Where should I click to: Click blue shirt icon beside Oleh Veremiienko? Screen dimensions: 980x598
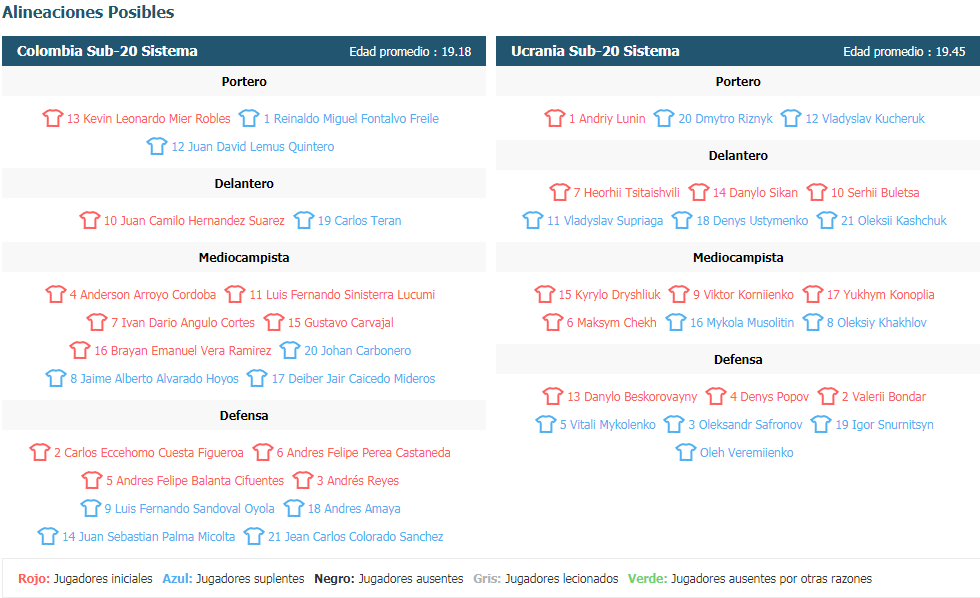pos(686,451)
